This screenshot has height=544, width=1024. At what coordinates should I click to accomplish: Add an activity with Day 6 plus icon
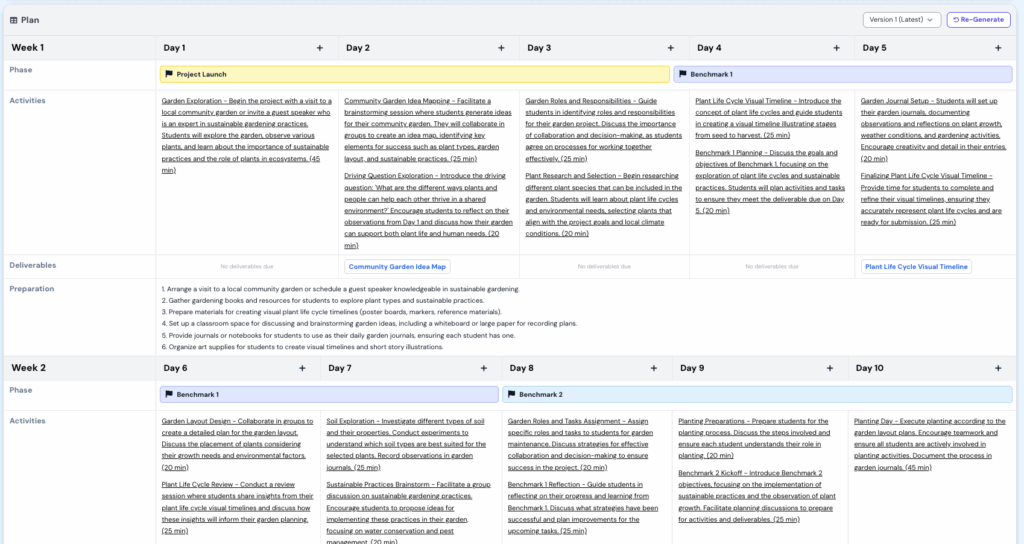coord(302,368)
